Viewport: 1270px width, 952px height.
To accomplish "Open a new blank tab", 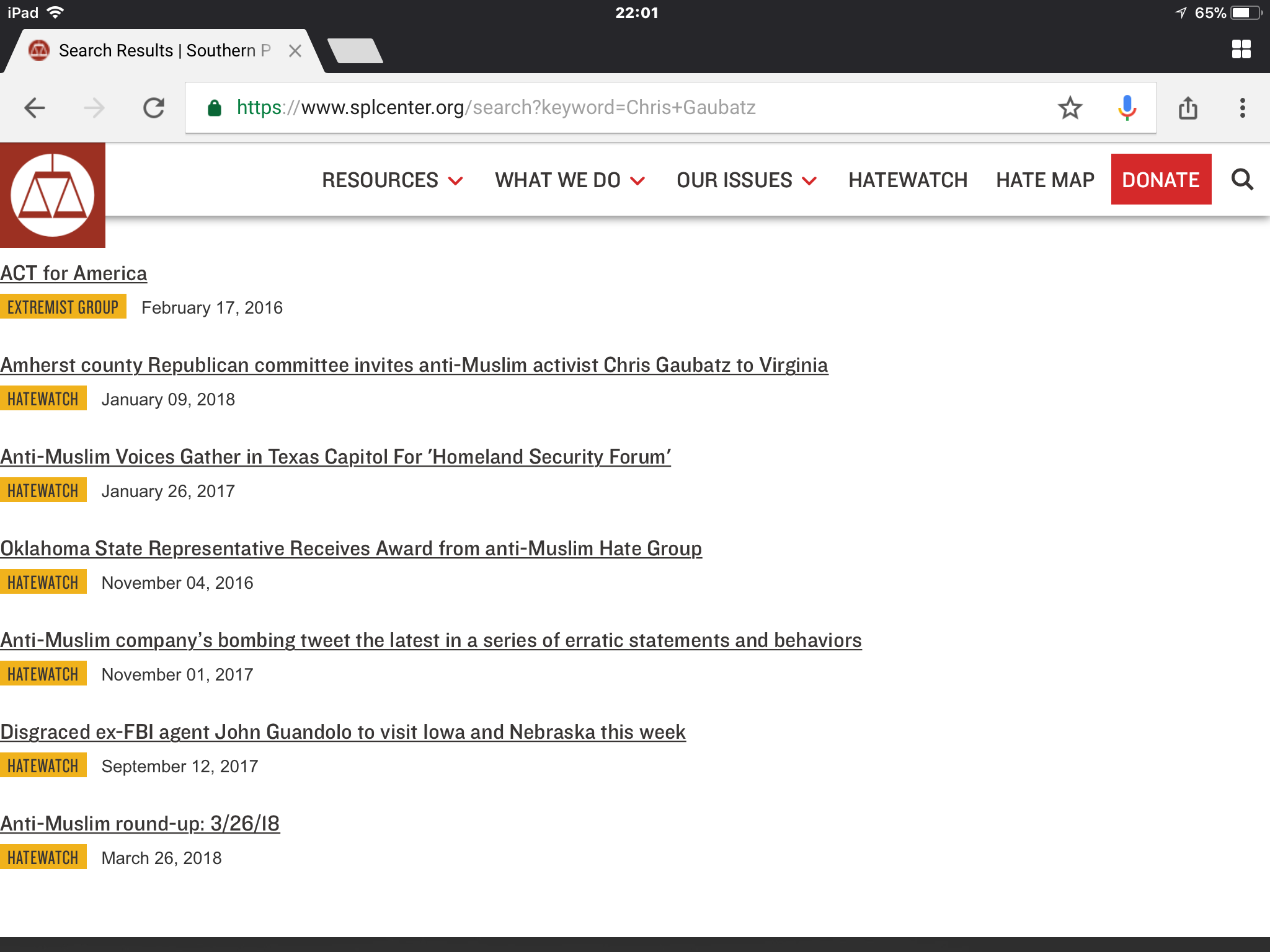I will coord(355,51).
